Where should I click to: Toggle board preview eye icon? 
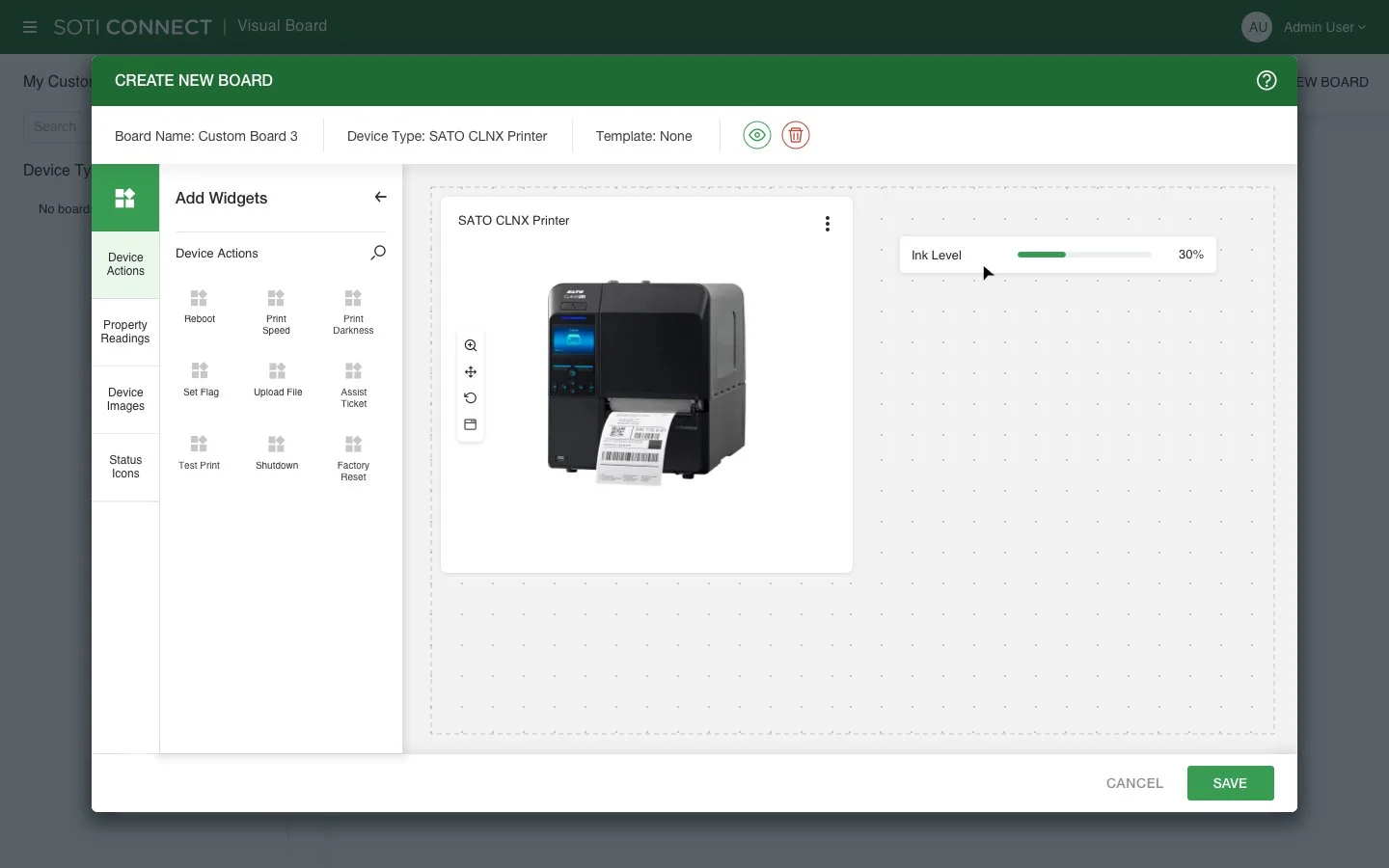coord(757,135)
